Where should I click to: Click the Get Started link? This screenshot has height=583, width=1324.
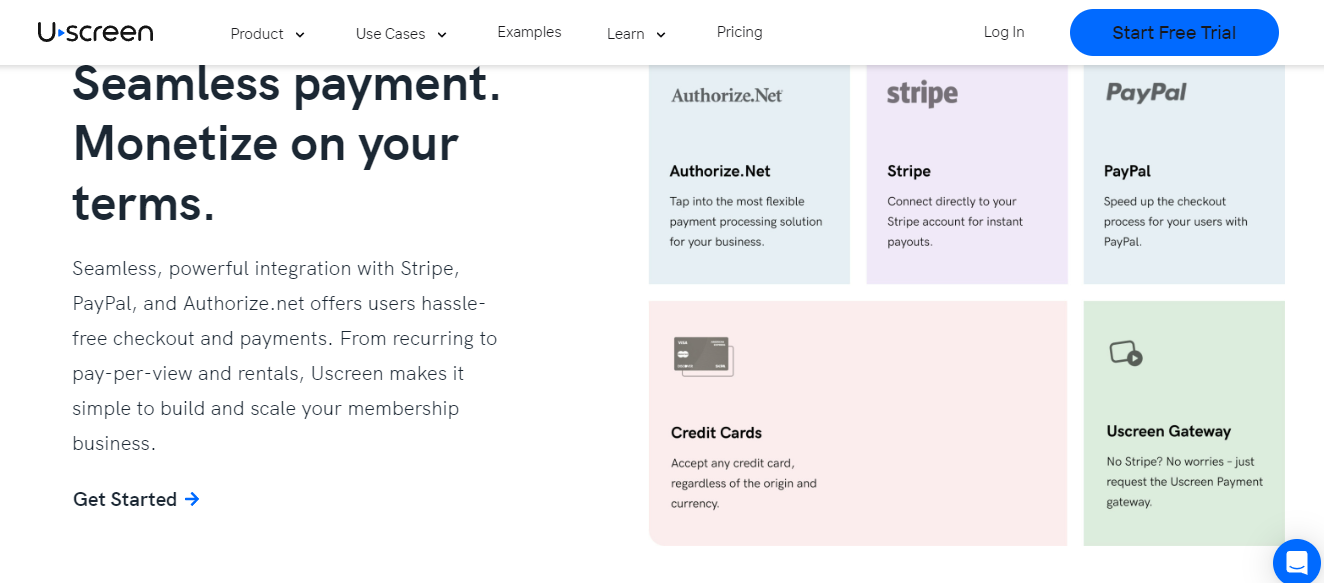pos(124,499)
